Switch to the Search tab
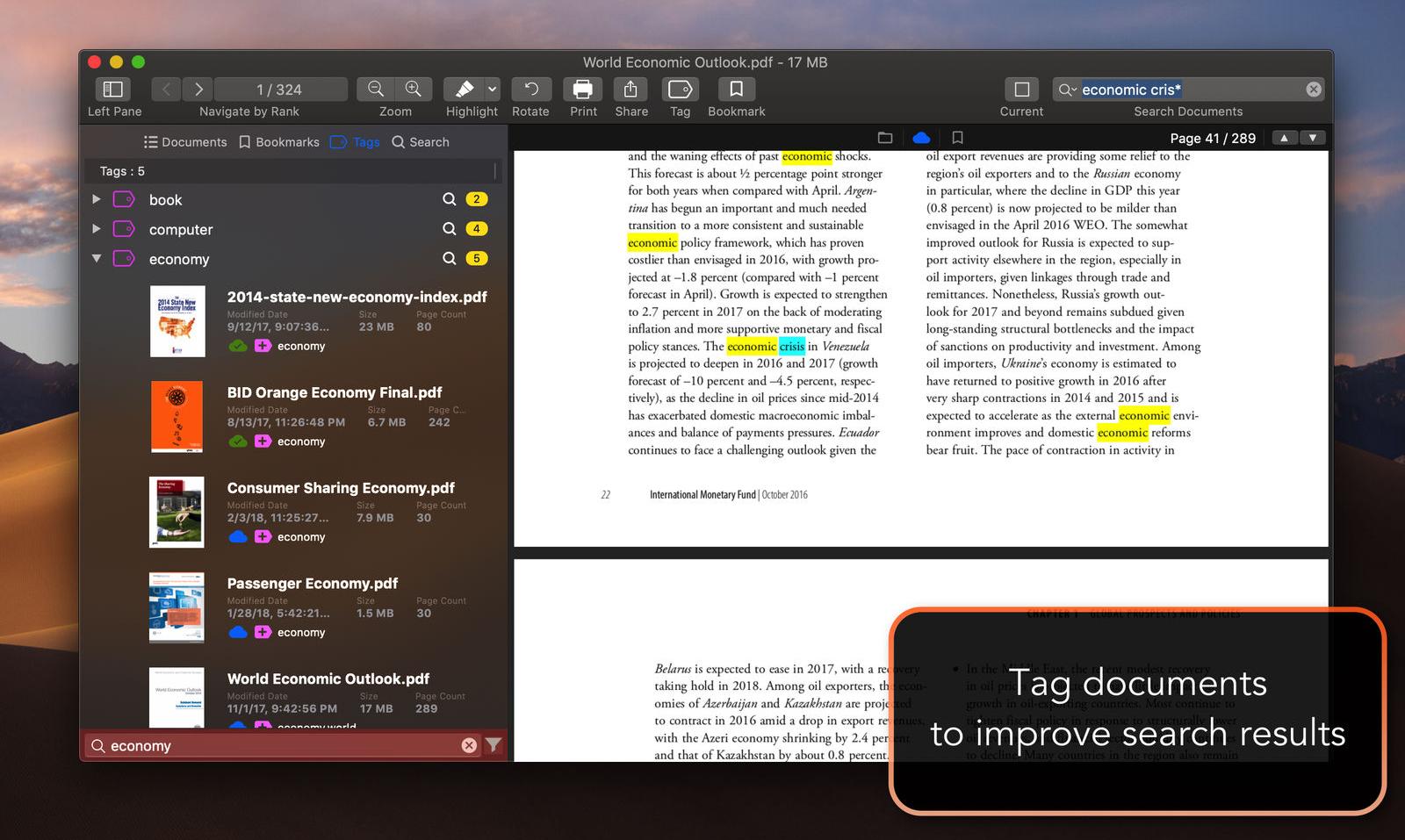1405x840 pixels. click(421, 142)
